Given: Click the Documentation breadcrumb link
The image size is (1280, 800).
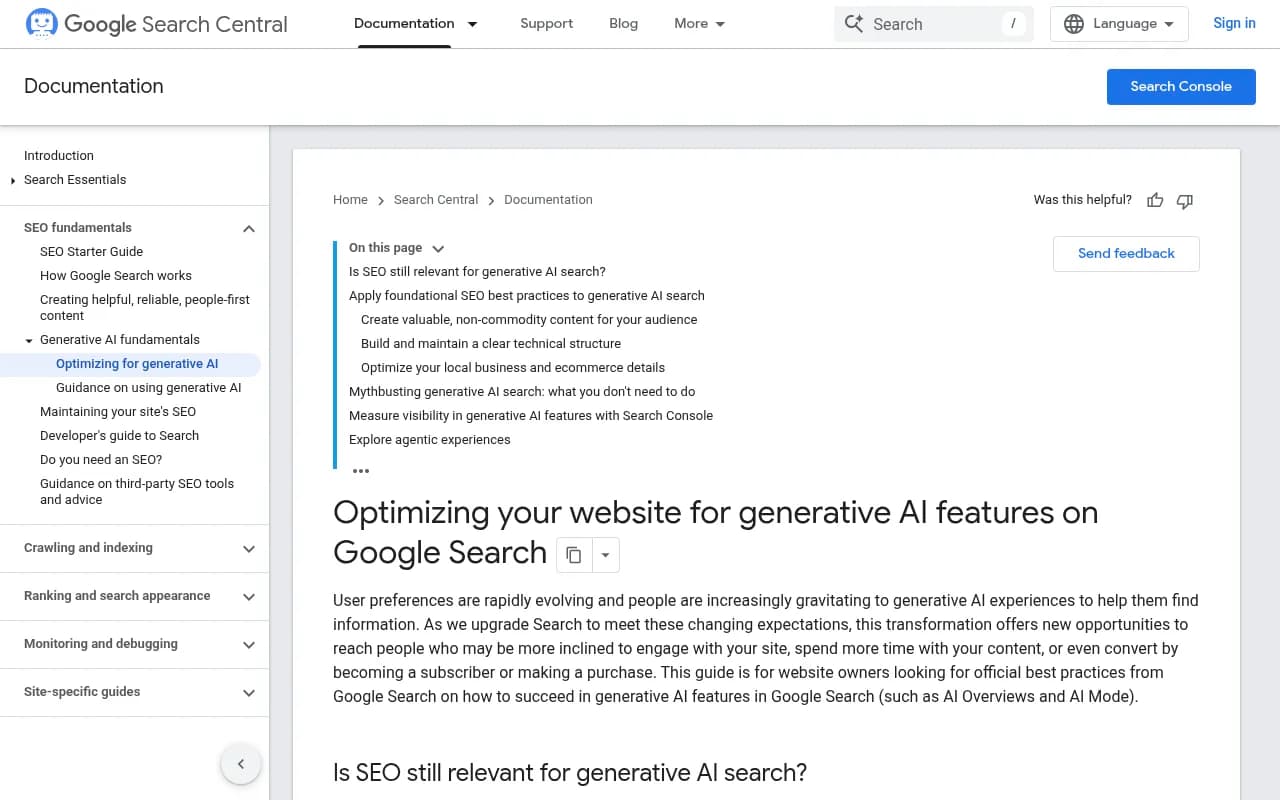Looking at the screenshot, I should [x=548, y=200].
